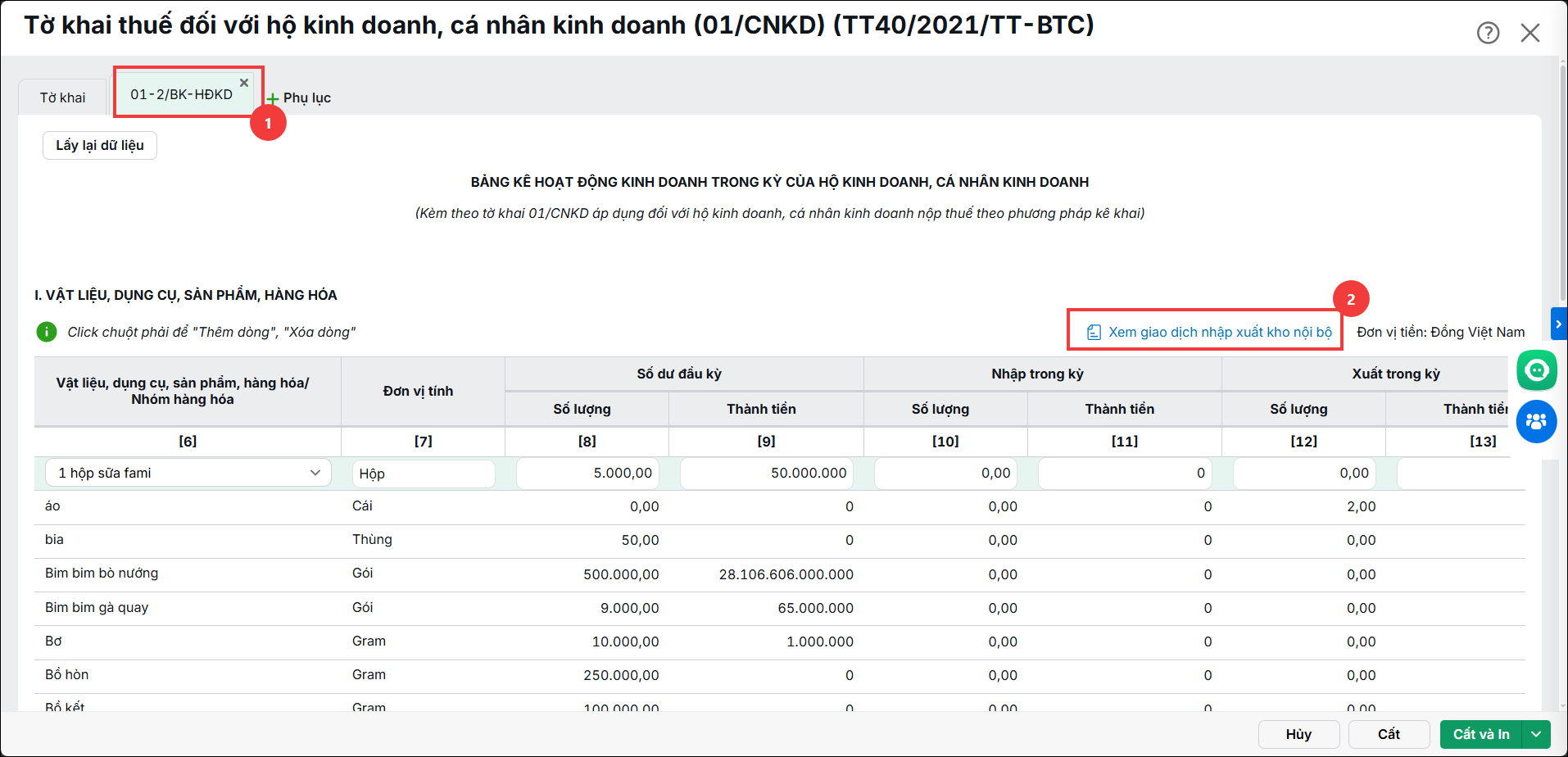This screenshot has height=757, width=1568.
Task: Click the green info icon
Action: 47,332
